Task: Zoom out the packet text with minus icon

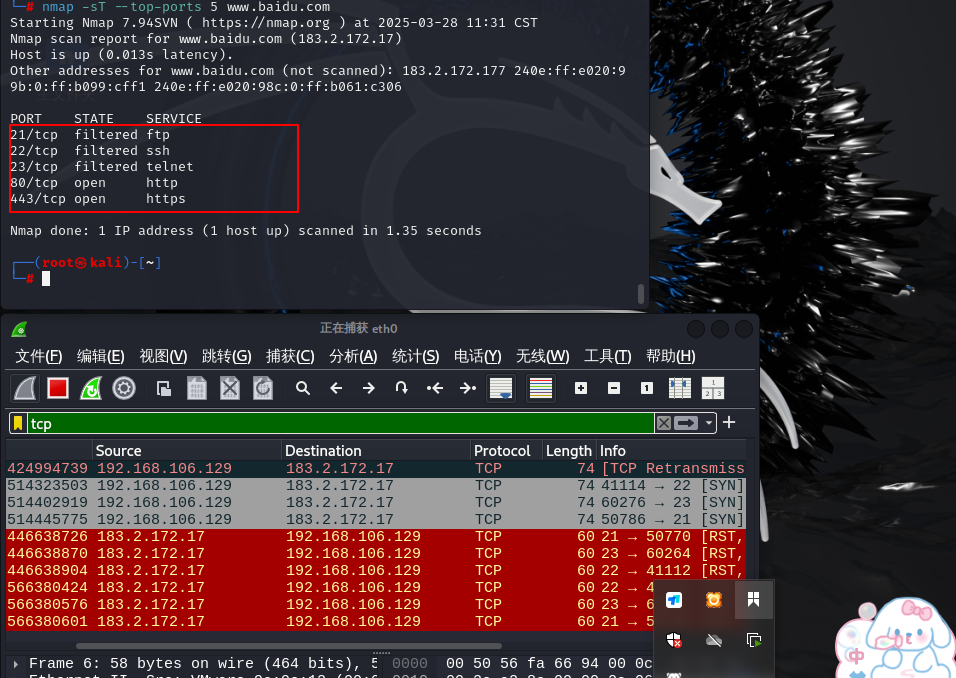Action: (614, 388)
